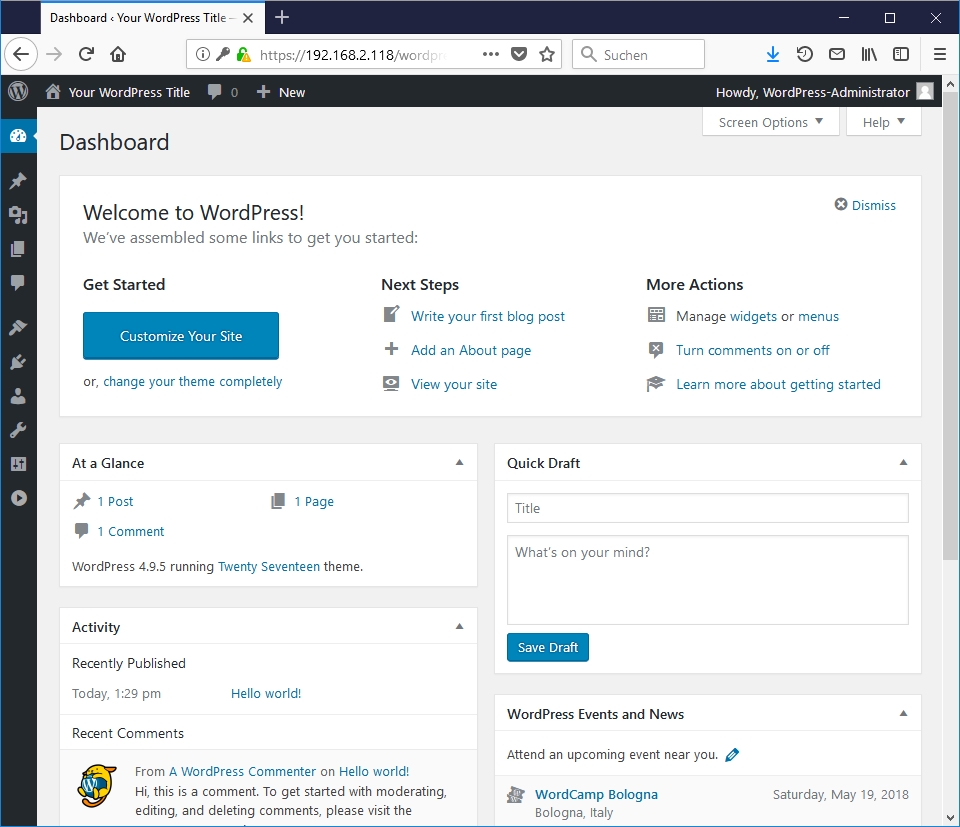Click the browser forward arrow button
Image resolution: width=960 pixels, height=827 pixels.
coord(54,54)
